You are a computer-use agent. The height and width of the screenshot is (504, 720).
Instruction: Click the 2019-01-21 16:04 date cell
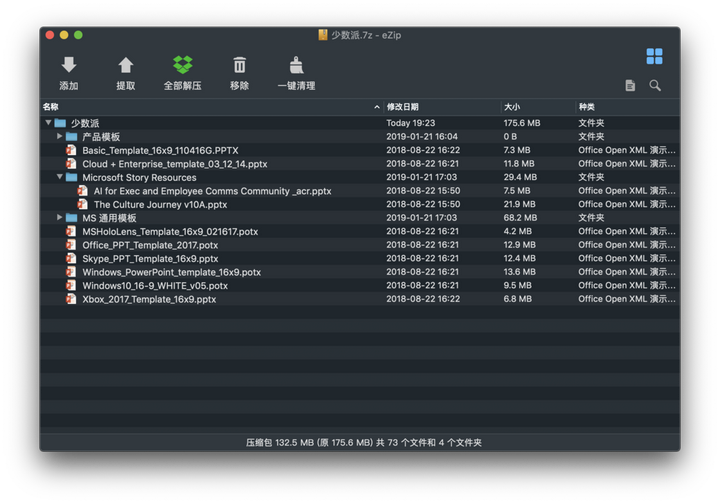tap(422, 136)
